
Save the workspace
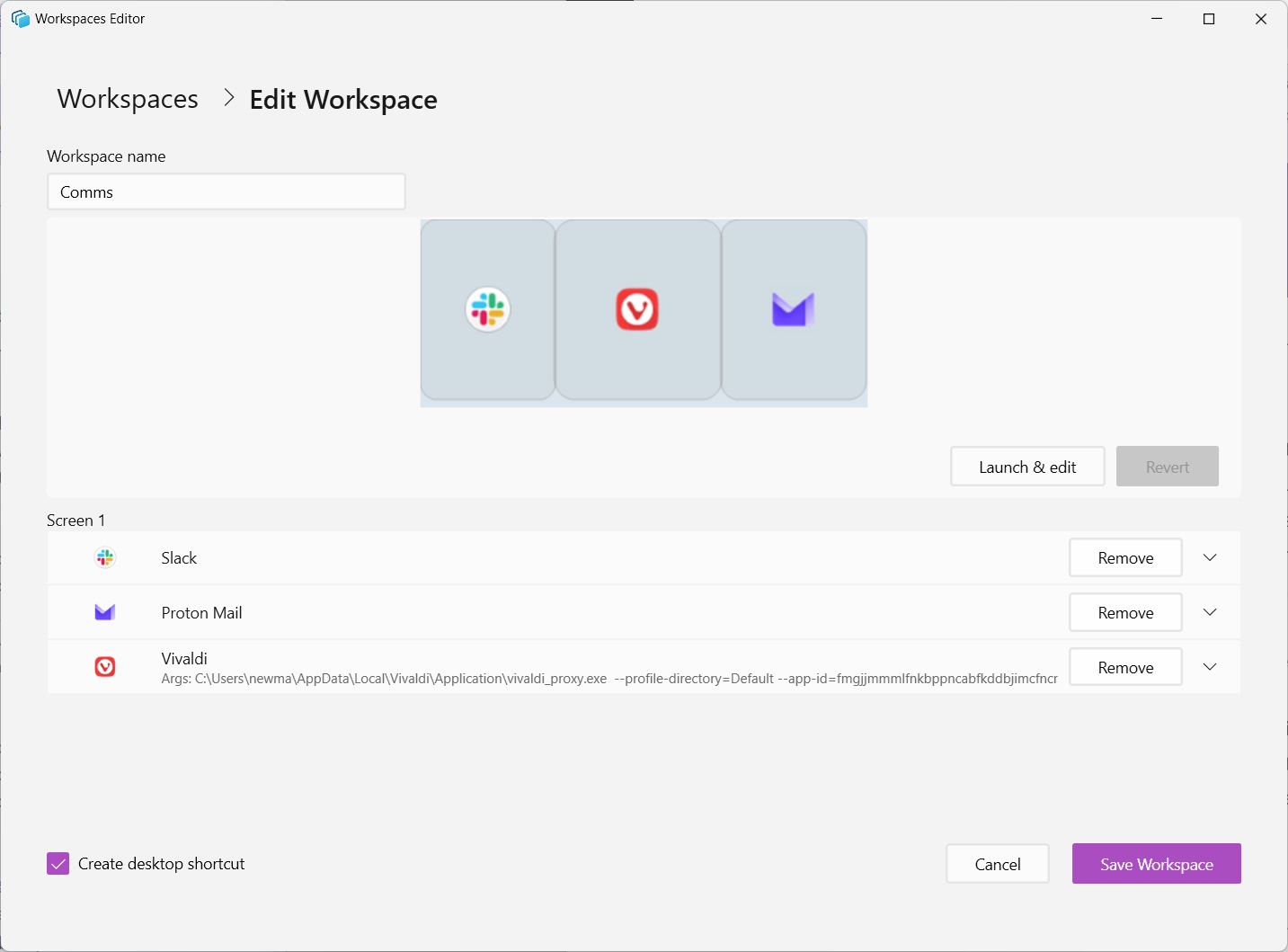[x=1156, y=863]
